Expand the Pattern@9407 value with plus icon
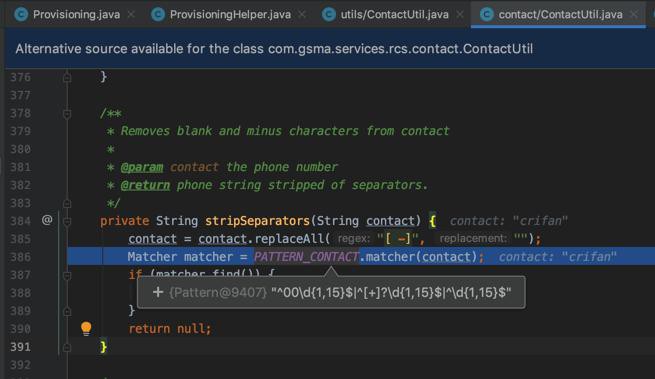Screen dimensions: 655x379 (158, 292)
